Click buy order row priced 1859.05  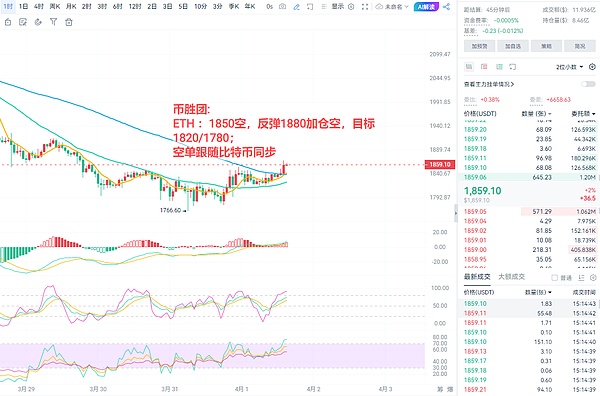click(x=530, y=212)
